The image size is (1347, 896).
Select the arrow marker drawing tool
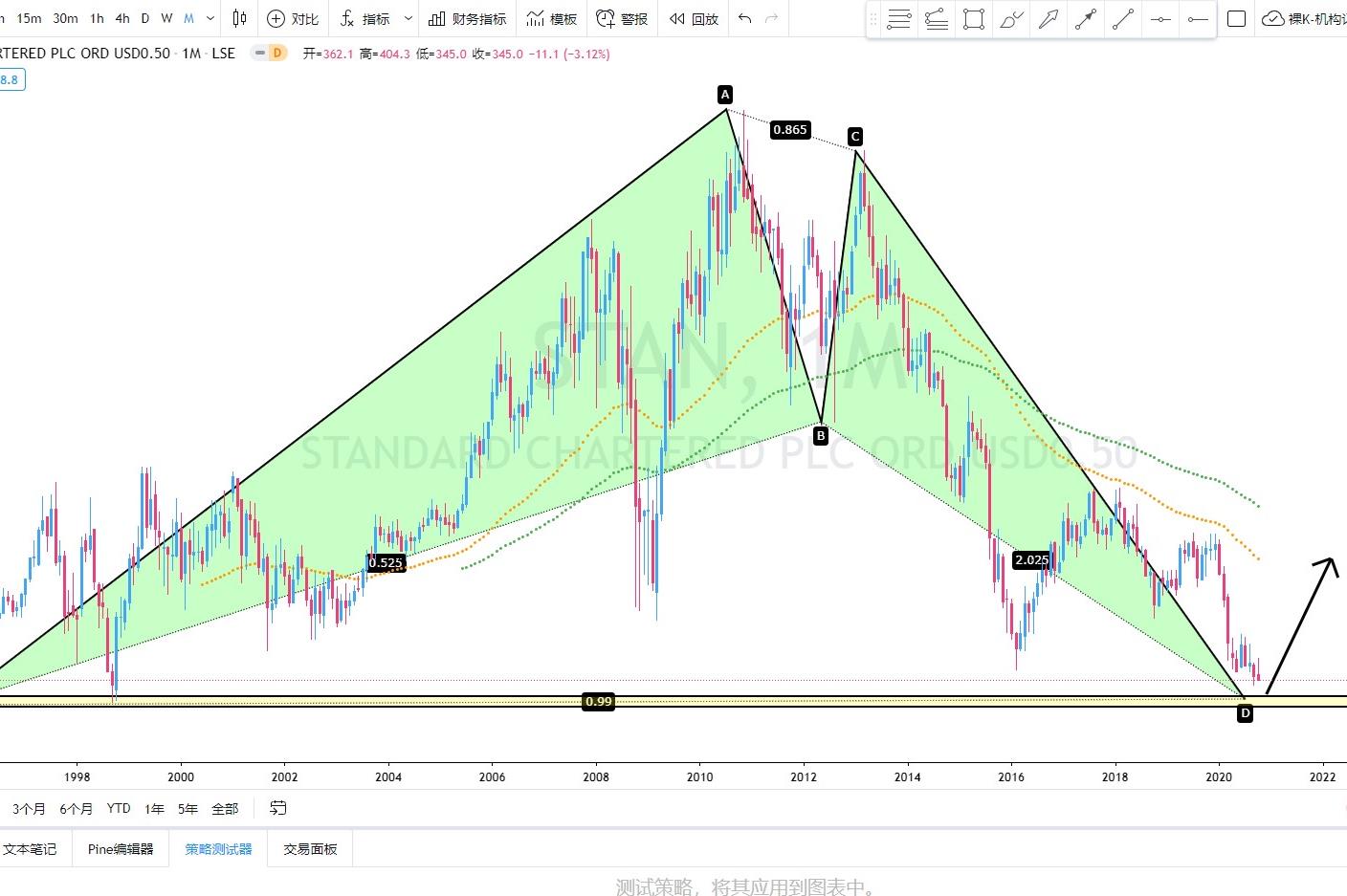coord(1049,19)
